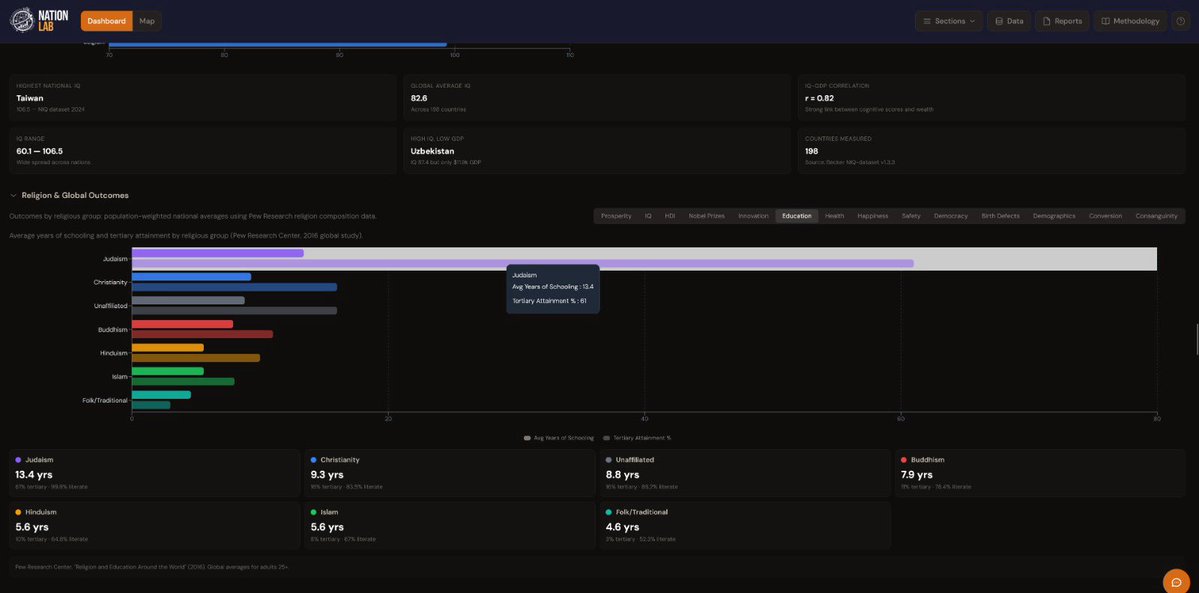The image size is (1199, 593).
Task: Open the Sections dropdown
Action: (948, 21)
